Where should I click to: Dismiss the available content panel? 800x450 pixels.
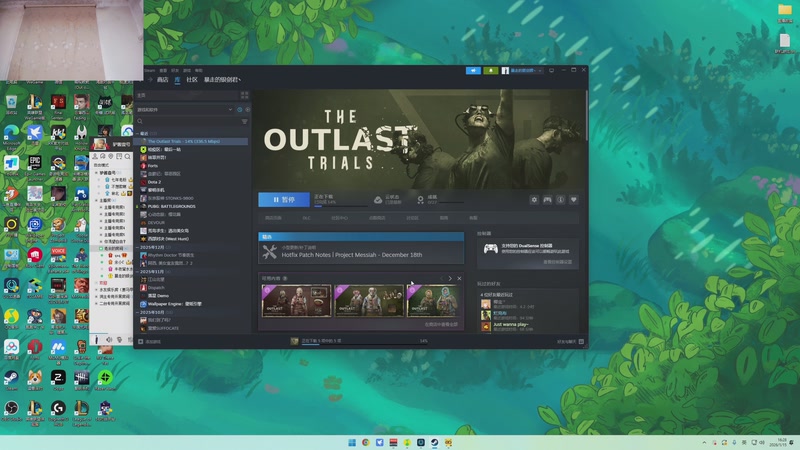[x=459, y=279]
